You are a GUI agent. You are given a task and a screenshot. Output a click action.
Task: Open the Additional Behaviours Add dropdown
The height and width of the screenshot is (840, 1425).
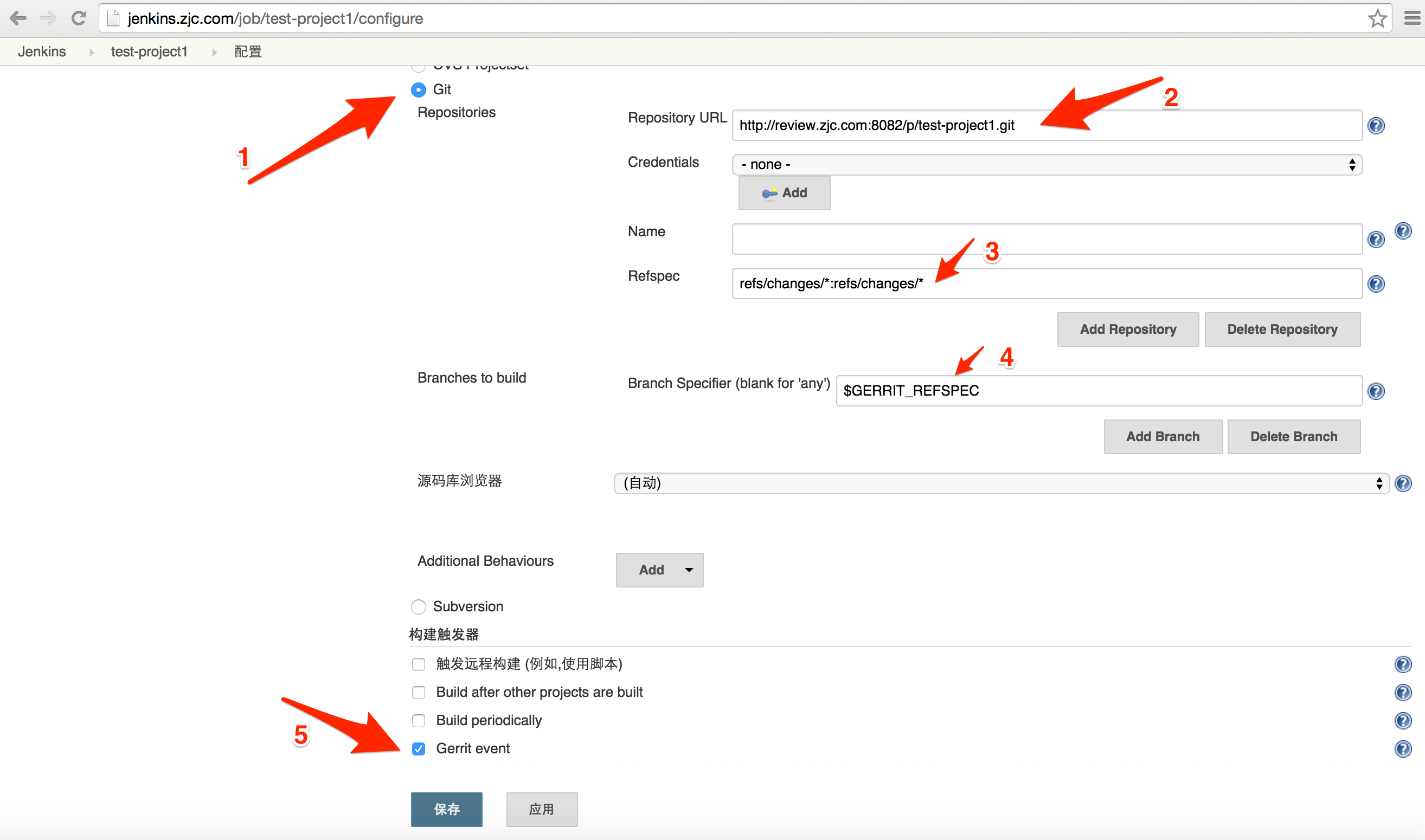[x=660, y=569]
